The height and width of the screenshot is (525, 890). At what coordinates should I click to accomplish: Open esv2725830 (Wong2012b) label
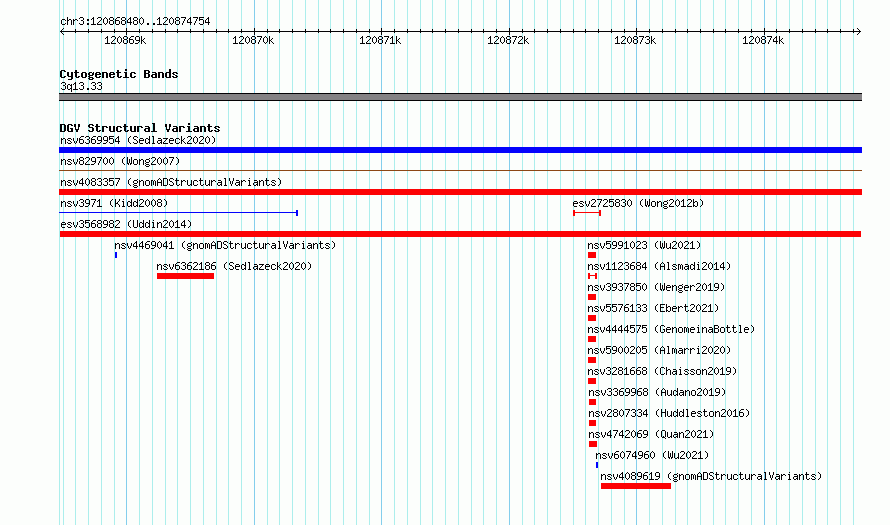(638, 203)
